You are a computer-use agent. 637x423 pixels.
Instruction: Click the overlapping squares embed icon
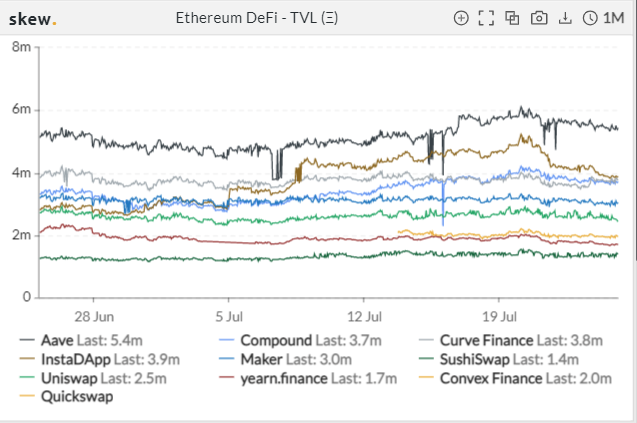512,18
